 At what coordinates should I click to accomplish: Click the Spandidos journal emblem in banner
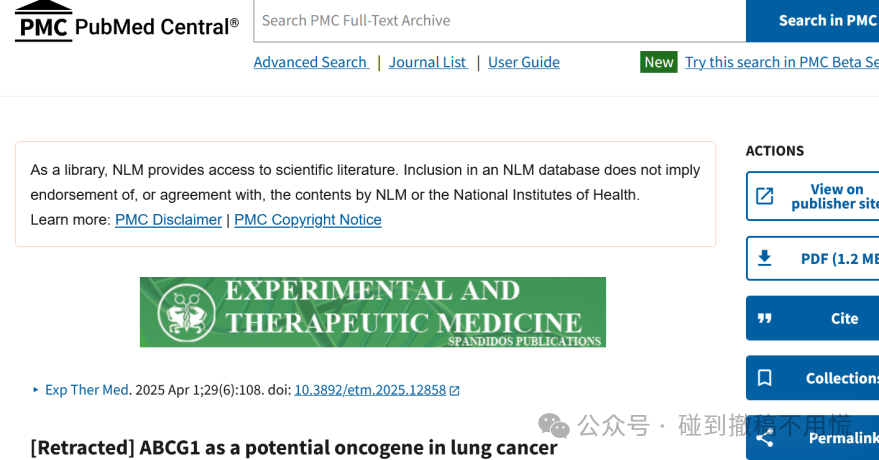click(x=186, y=312)
